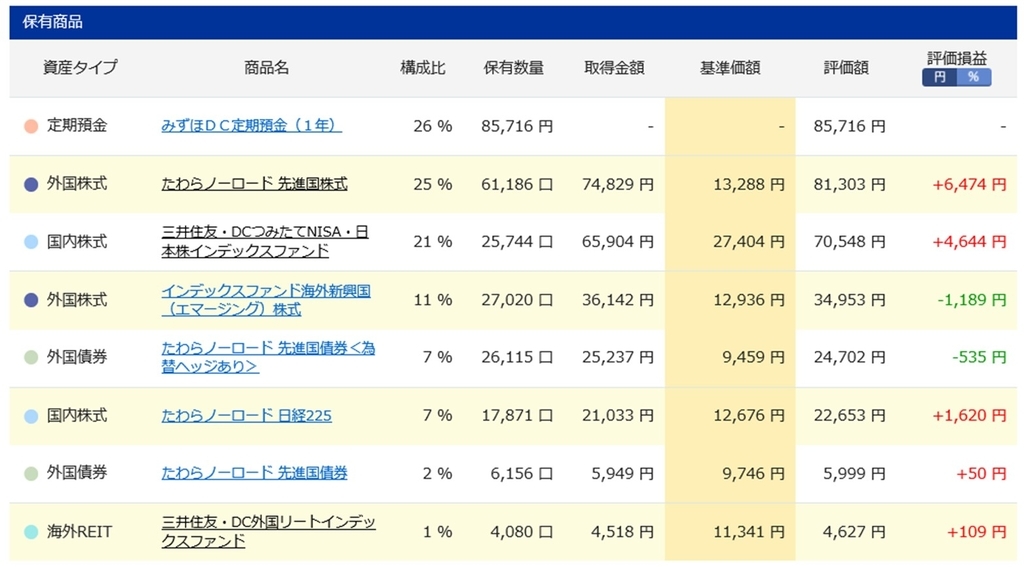
Task: Click the 13,288 円 base price cell
Action: (748, 184)
